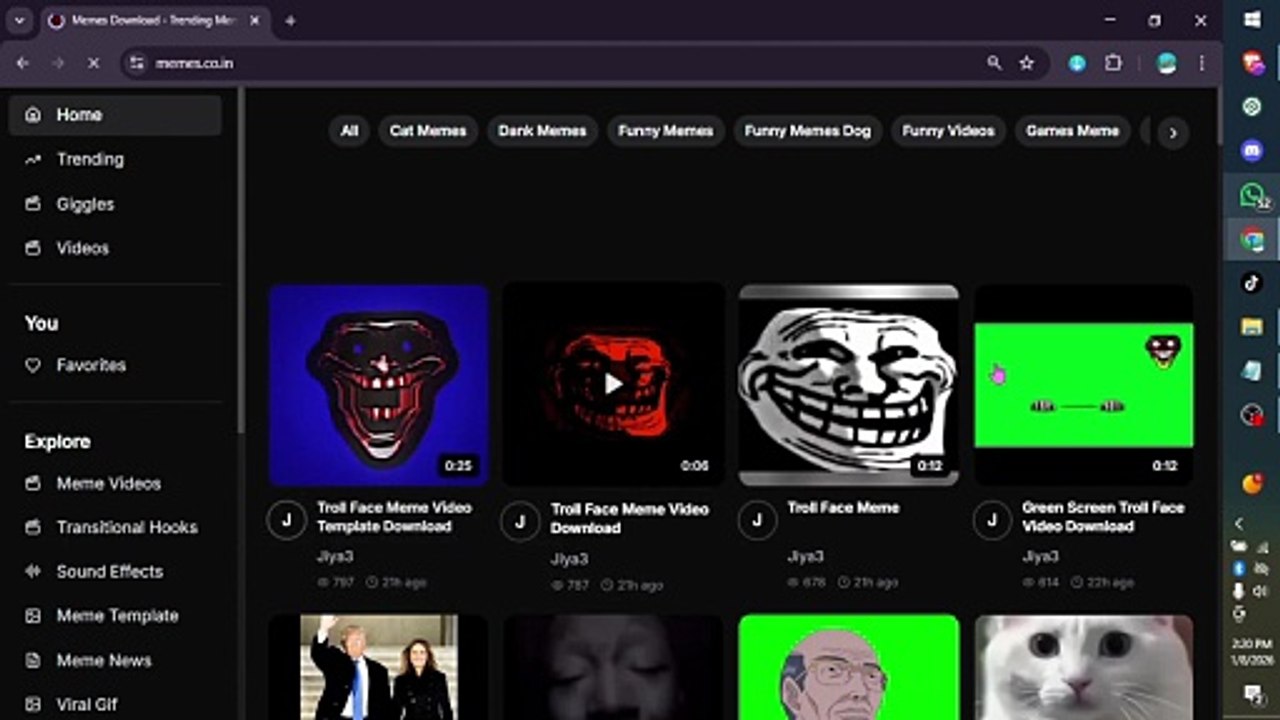The width and height of the screenshot is (1280, 720).
Task: Click the browser forward arrow
Action: coord(58,63)
